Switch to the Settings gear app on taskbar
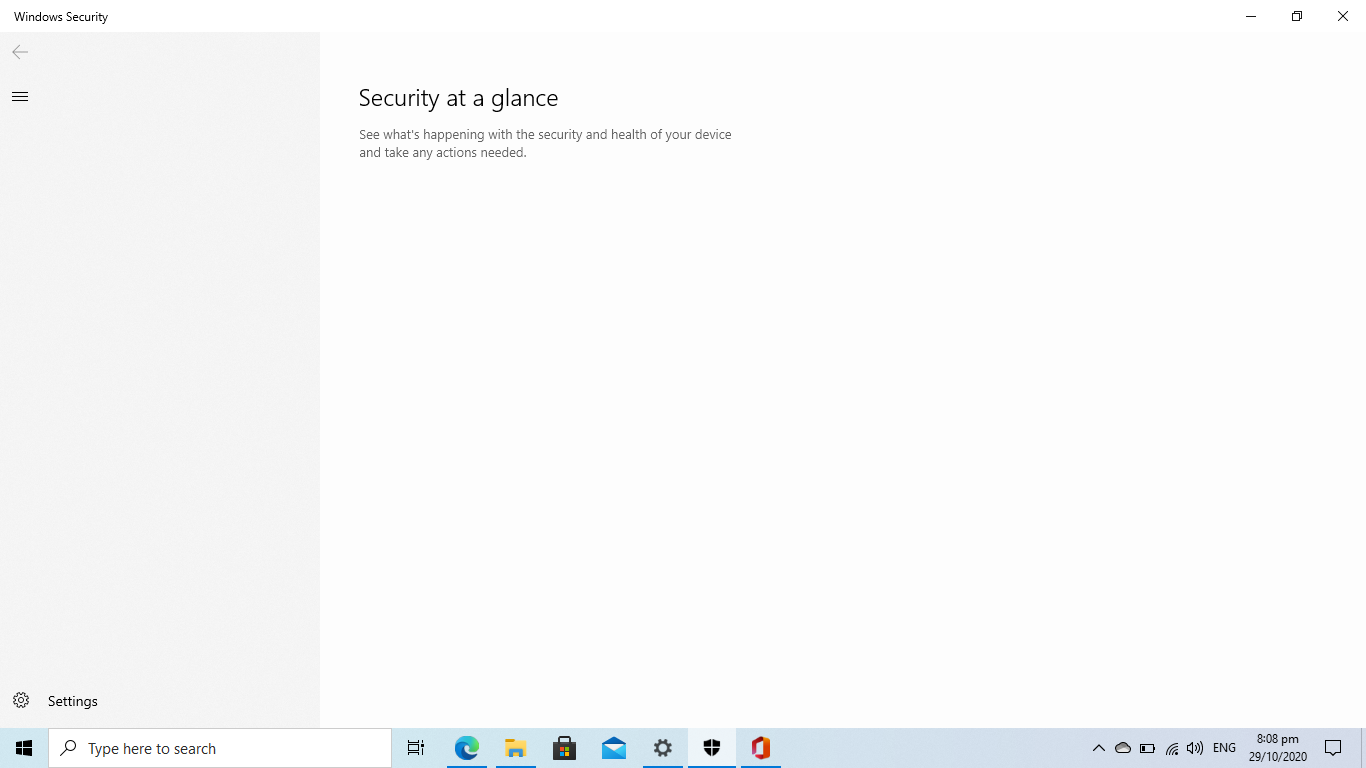Viewport: 1366px width, 768px height. point(662,748)
